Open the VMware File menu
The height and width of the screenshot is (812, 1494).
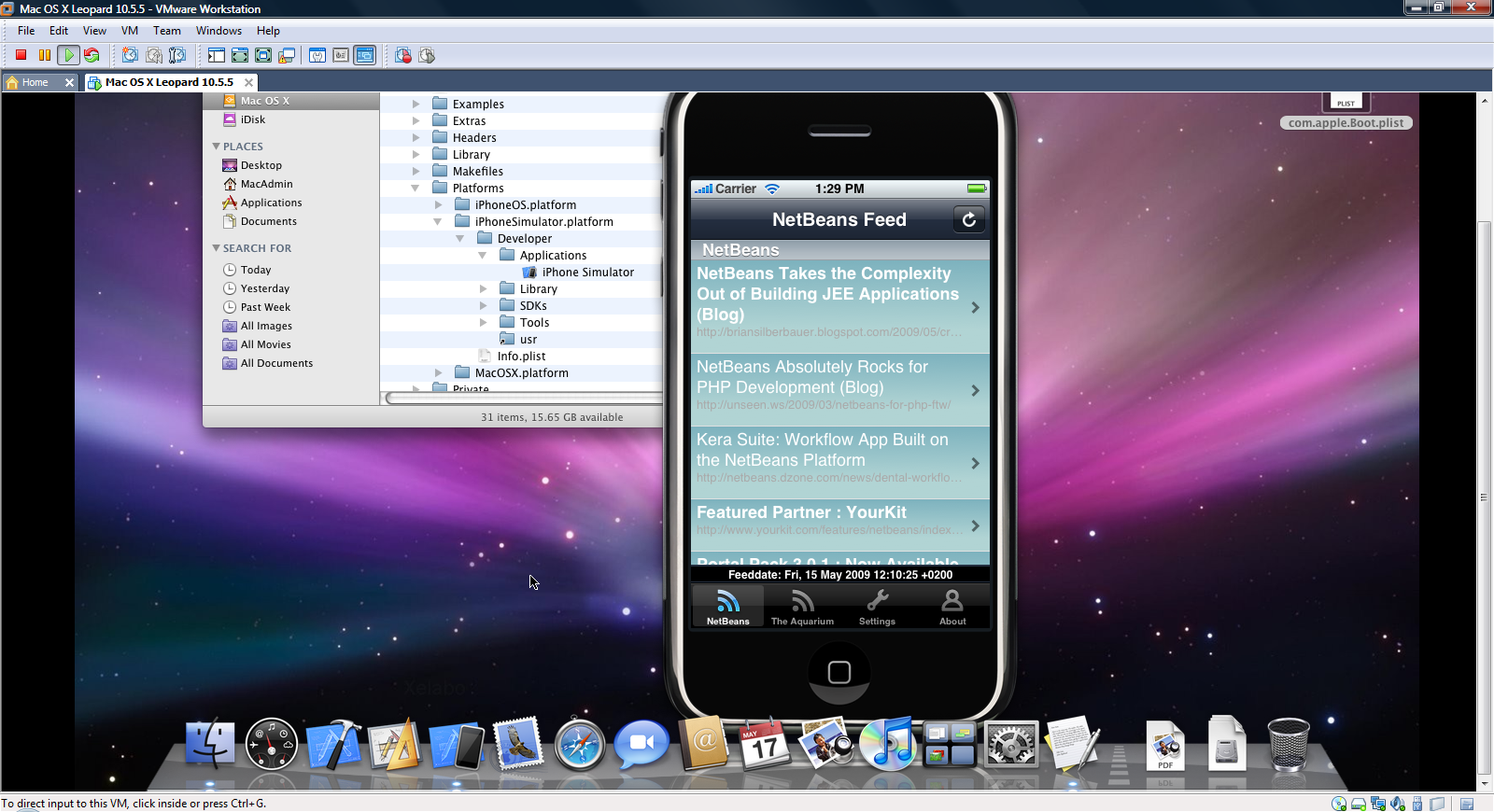[x=26, y=31]
